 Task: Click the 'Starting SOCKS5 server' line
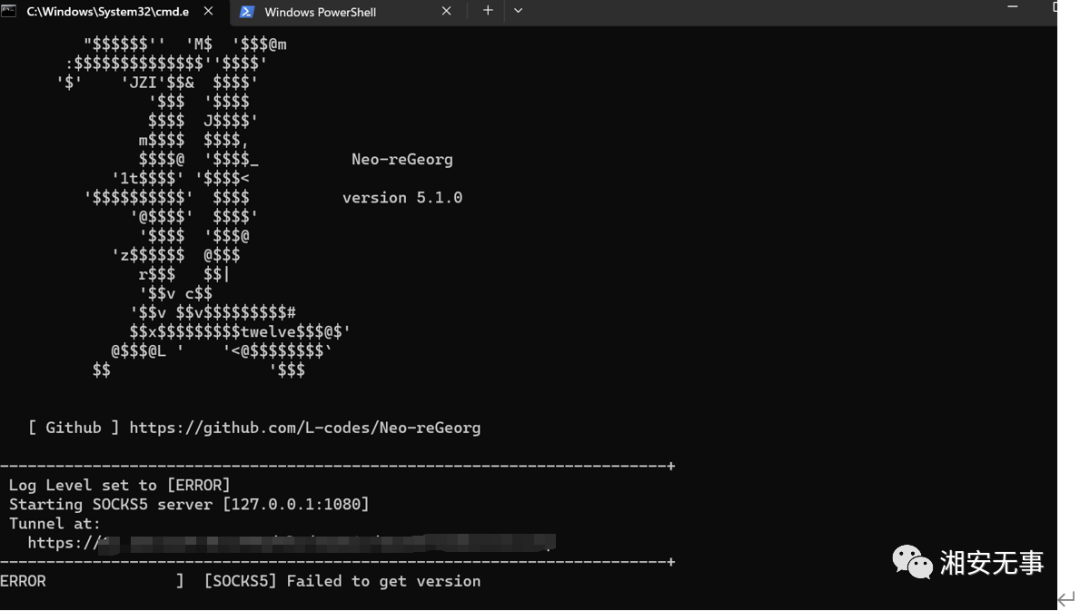click(x=189, y=505)
